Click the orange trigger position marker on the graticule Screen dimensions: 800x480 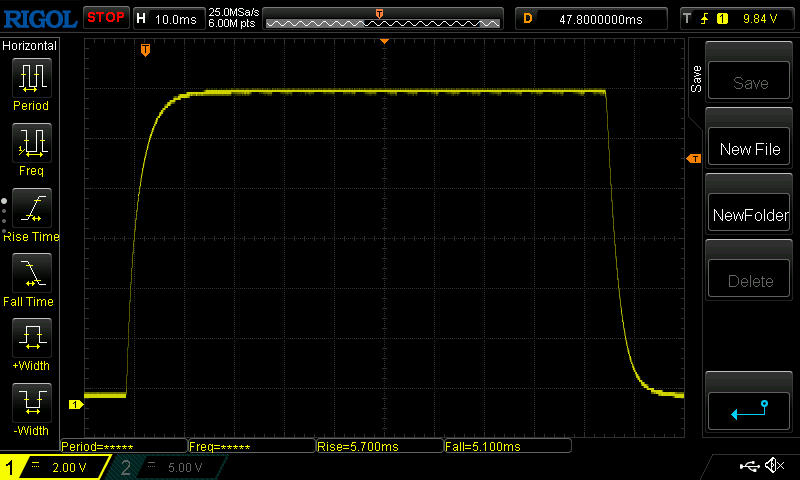145,49
